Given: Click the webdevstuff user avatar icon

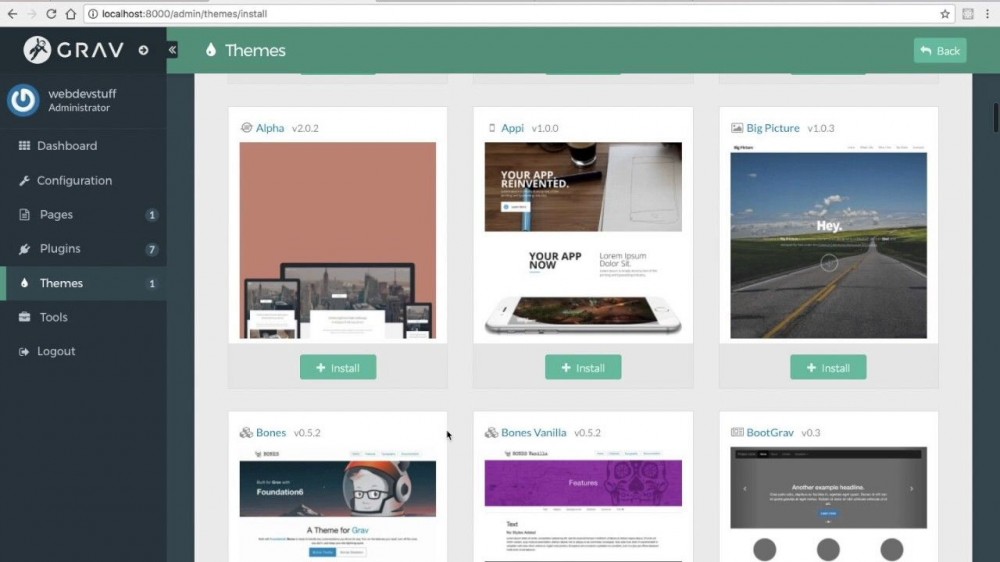Looking at the screenshot, I should (23, 100).
